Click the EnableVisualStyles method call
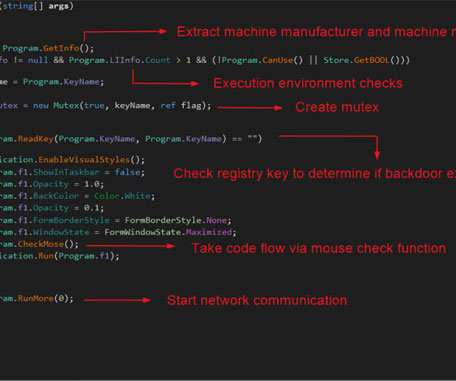456x381 pixels. [x=84, y=160]
